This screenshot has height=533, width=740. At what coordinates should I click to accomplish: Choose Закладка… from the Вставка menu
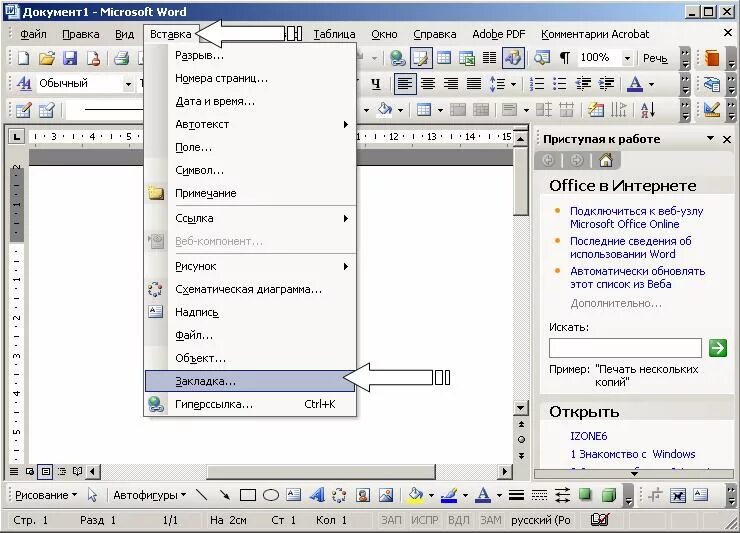pos(250,381)
